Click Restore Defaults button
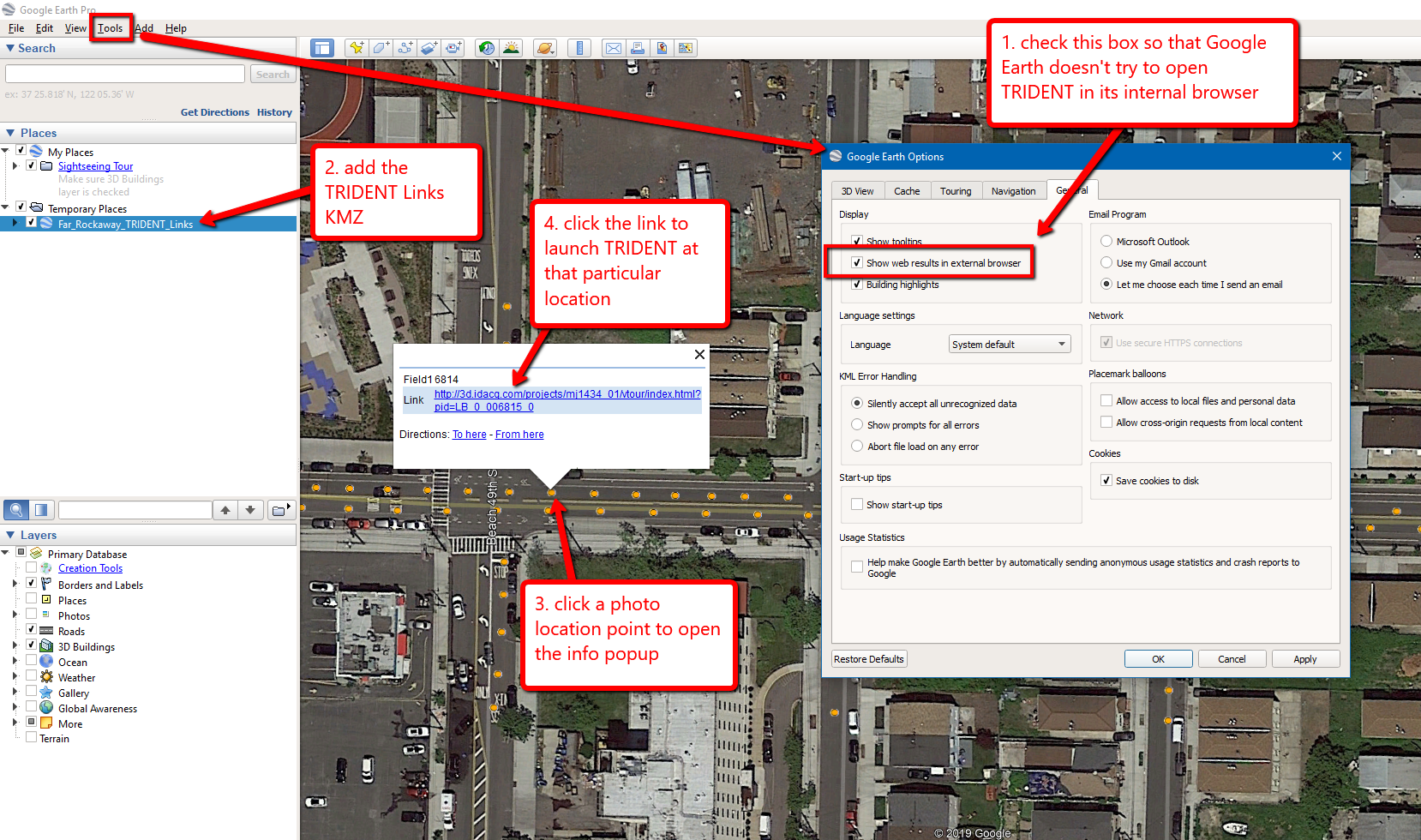The width and height of the screenshot is (1421, 840). pos(869,659)
